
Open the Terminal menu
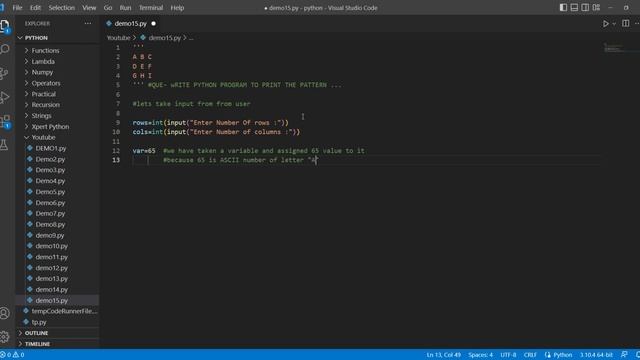tap(151, 8)
